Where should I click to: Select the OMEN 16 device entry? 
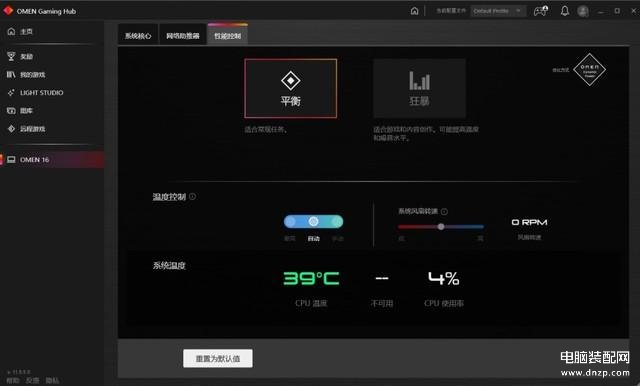click(x=52, y=160)
